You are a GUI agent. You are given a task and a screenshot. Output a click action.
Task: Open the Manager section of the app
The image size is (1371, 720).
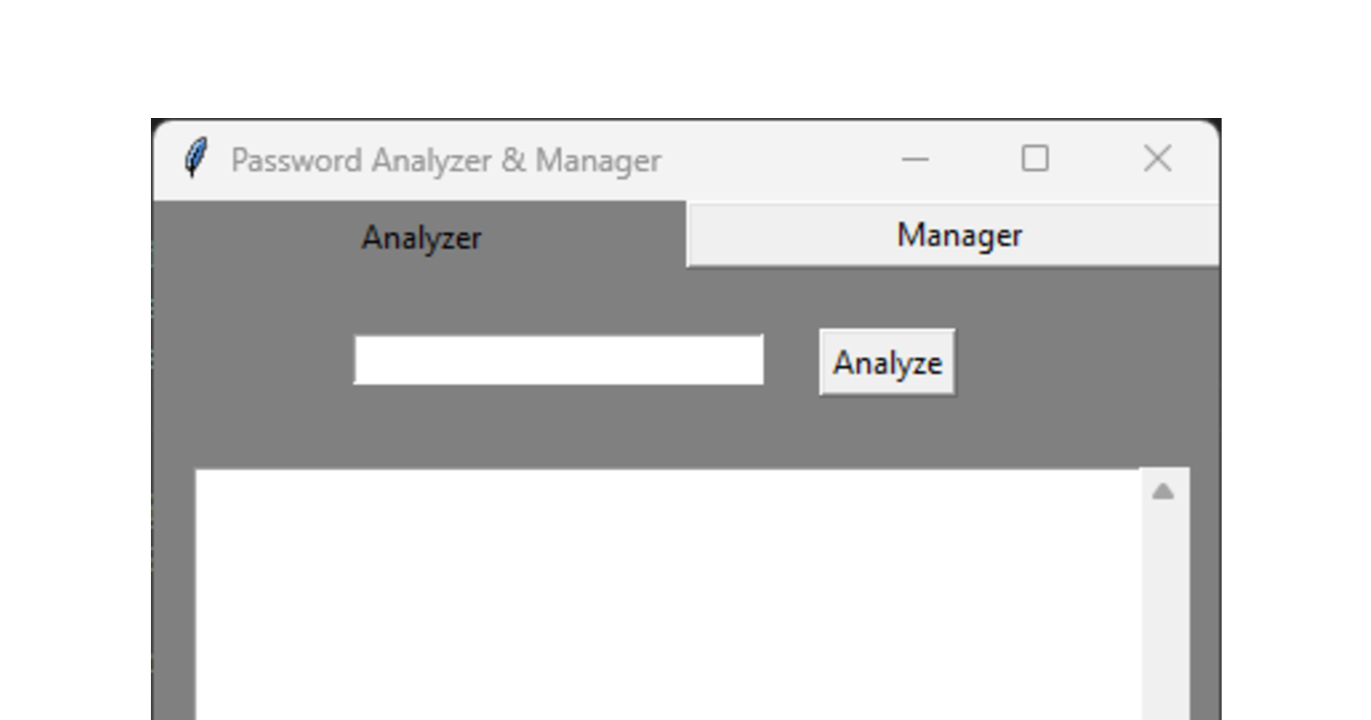[958, 234]
